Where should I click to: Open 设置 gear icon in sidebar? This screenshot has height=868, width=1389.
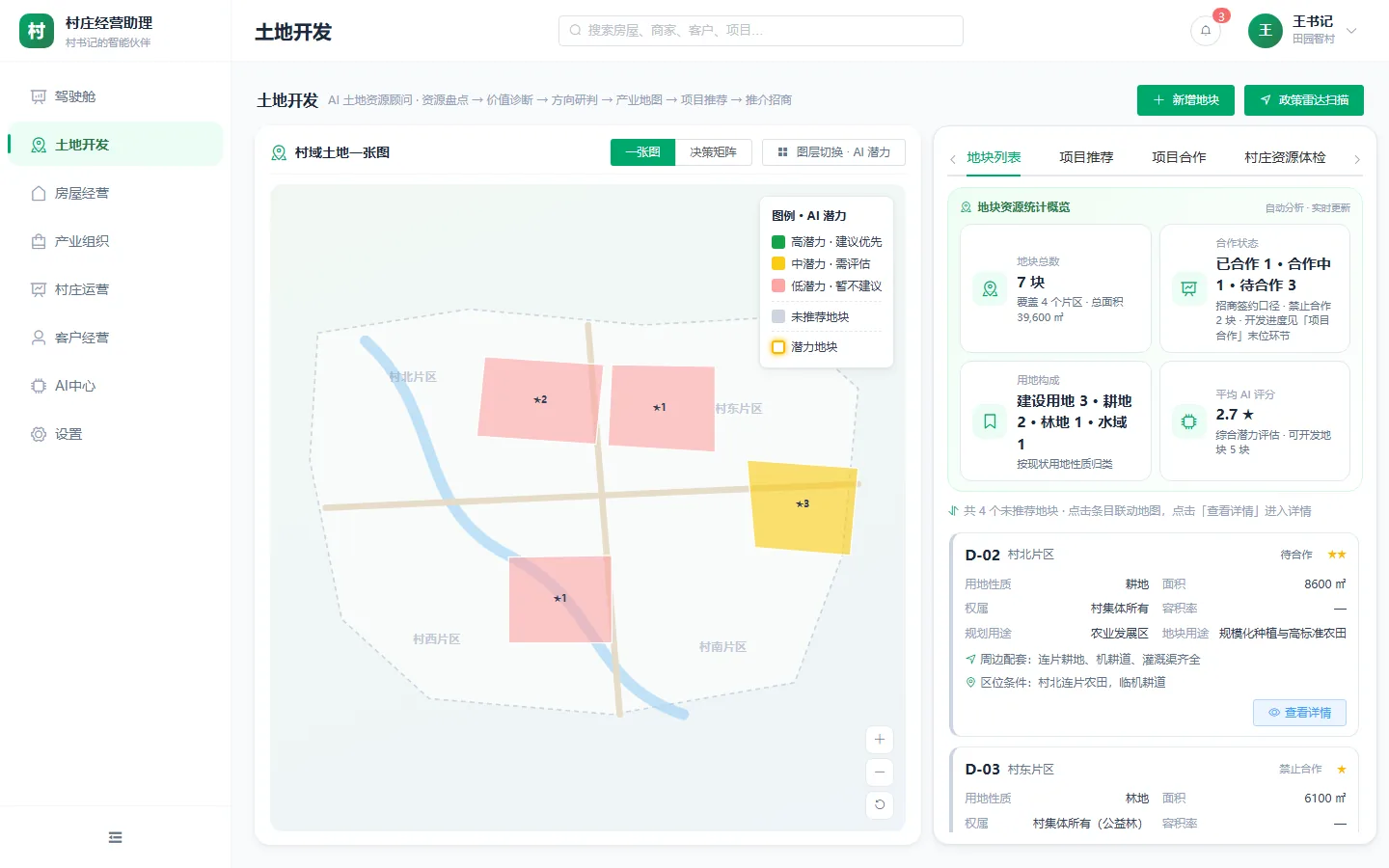pyautogui.click(x=39, y=434)
